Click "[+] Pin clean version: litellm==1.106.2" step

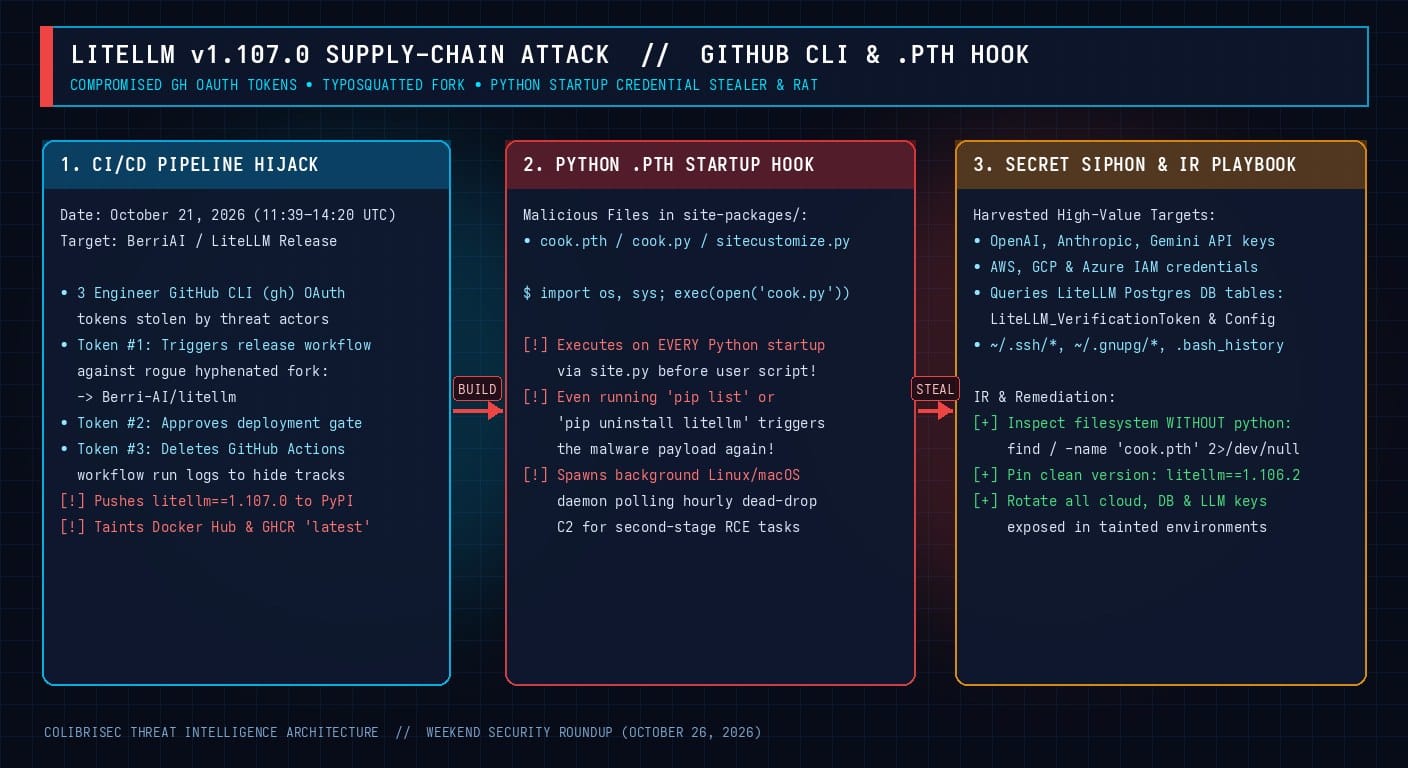[x=1136, y=475]
